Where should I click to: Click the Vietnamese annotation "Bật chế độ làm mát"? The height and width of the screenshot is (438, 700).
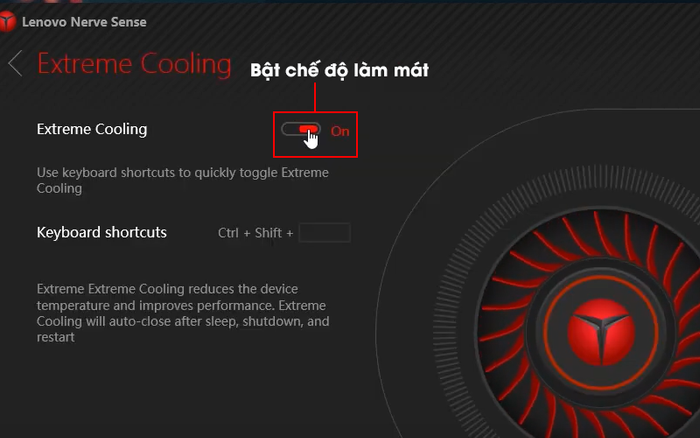pyautogui.click(x=339, y=70)
